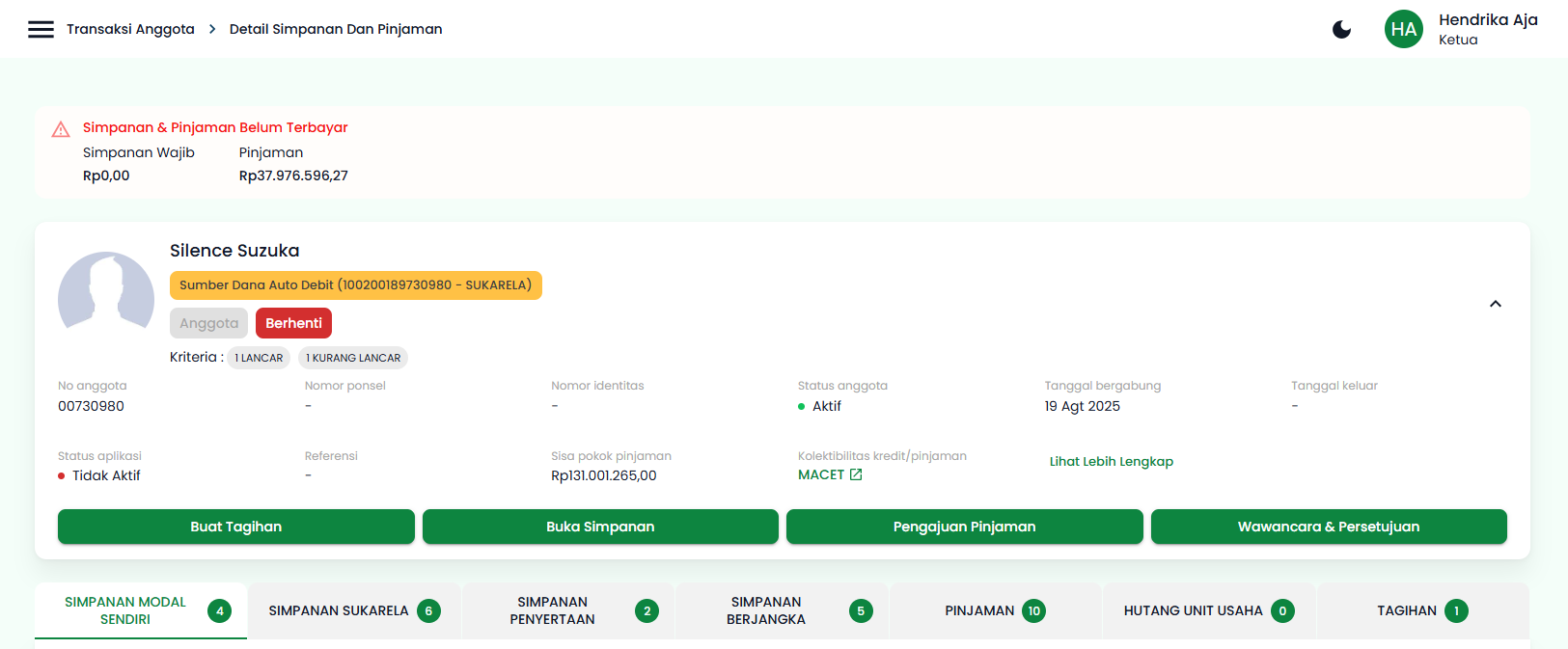Screen dimensions: 1568x649
Task: Open the Tagihan tab
Action: pyautogui.click(x=1421, y=610)
